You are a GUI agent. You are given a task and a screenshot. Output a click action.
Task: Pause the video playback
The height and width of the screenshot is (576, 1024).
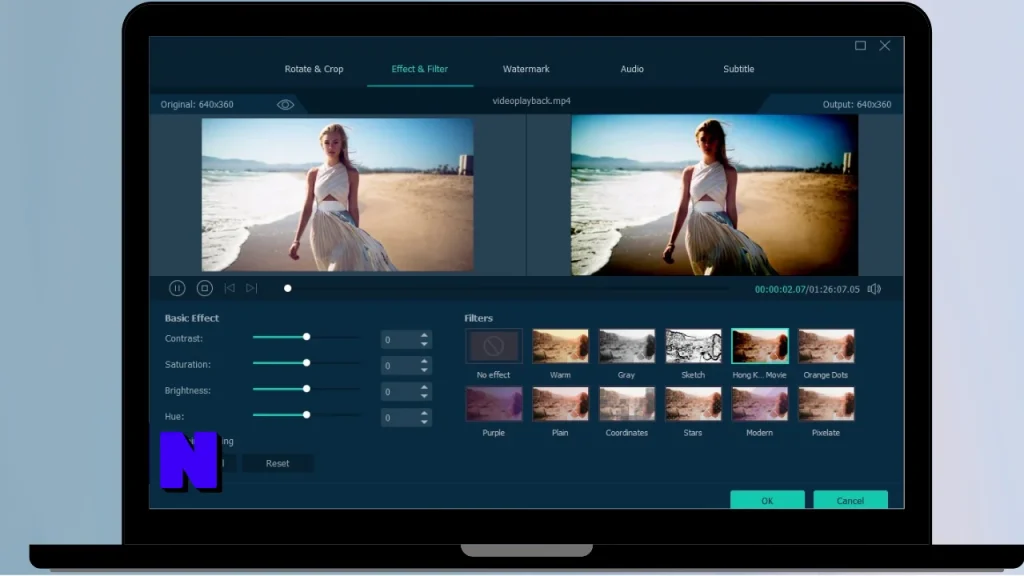coord(177,288)
